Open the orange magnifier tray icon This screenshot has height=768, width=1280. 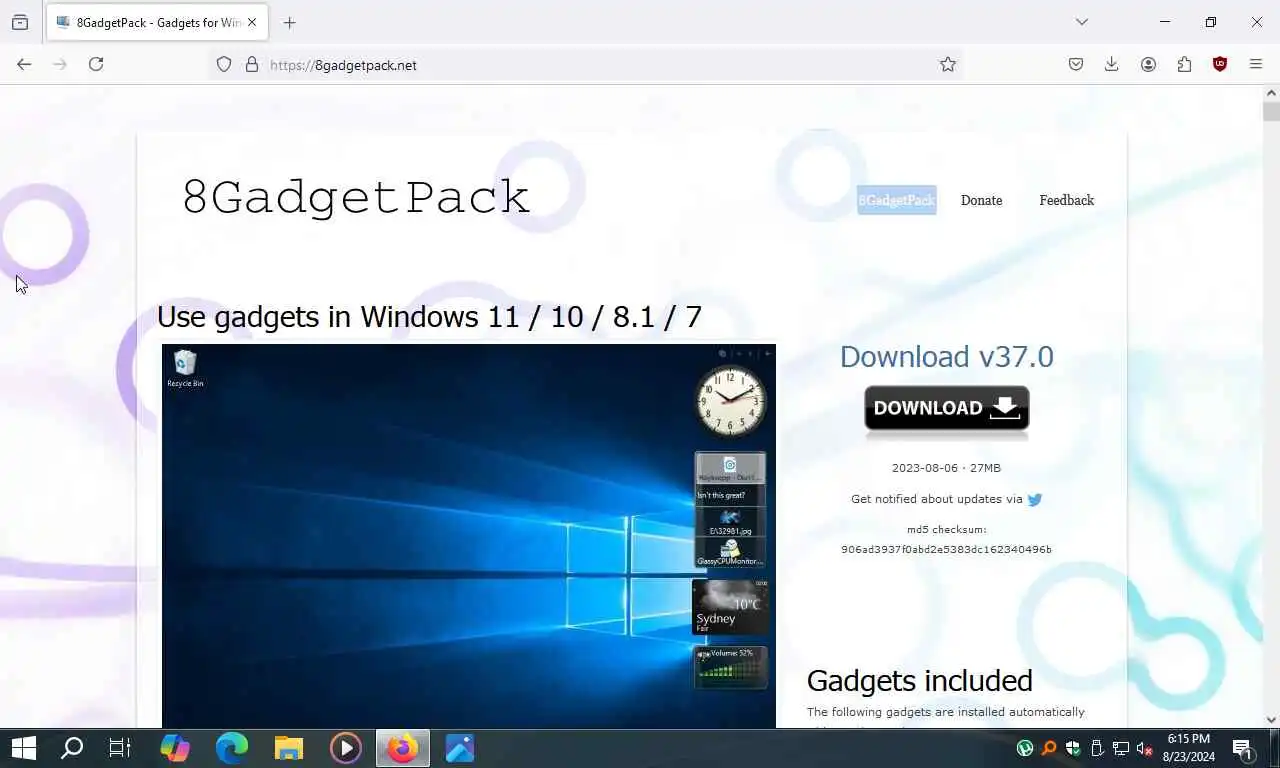click(x=1049, y=748)
